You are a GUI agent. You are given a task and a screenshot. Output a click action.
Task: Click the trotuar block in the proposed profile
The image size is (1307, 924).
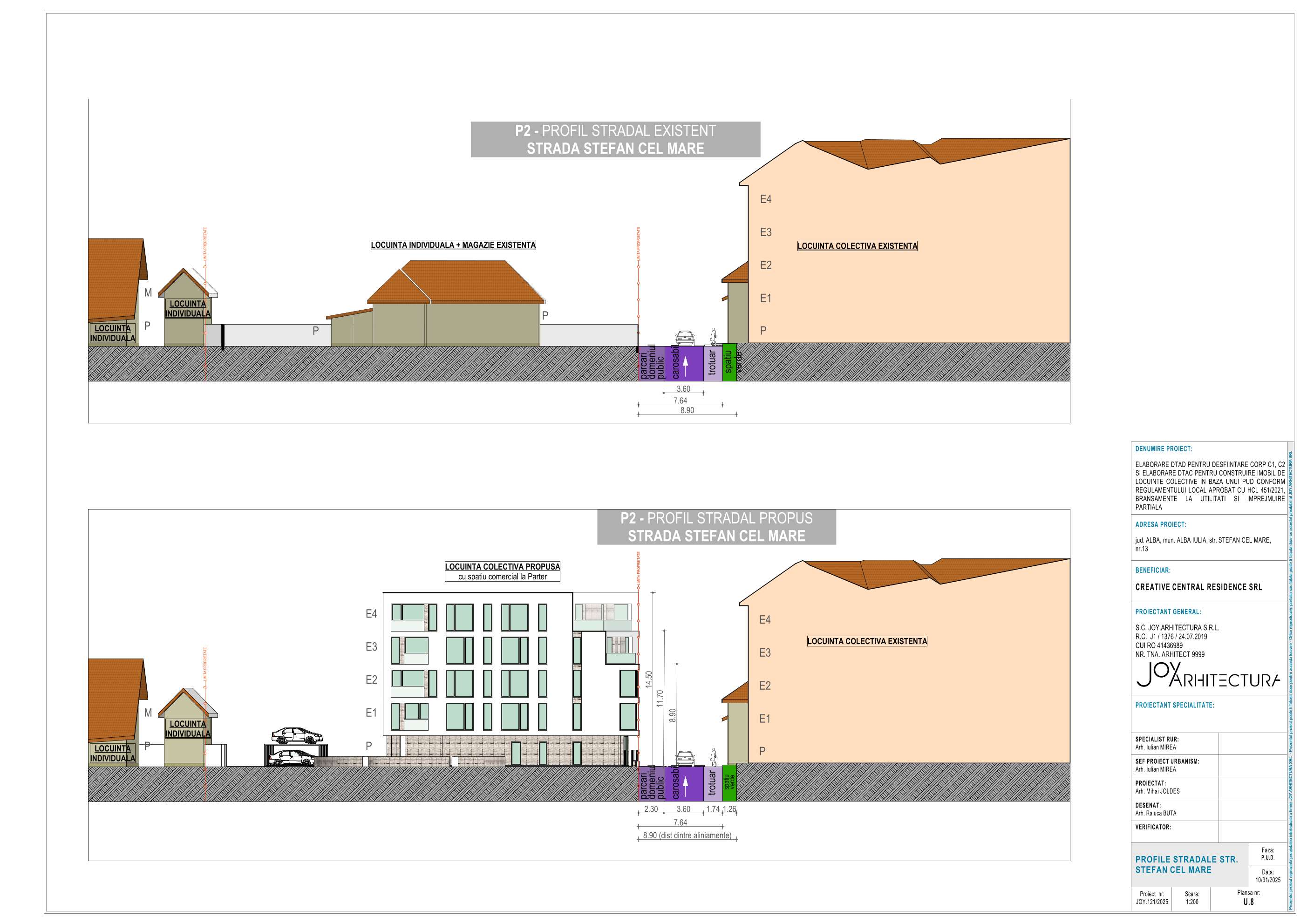712,784
